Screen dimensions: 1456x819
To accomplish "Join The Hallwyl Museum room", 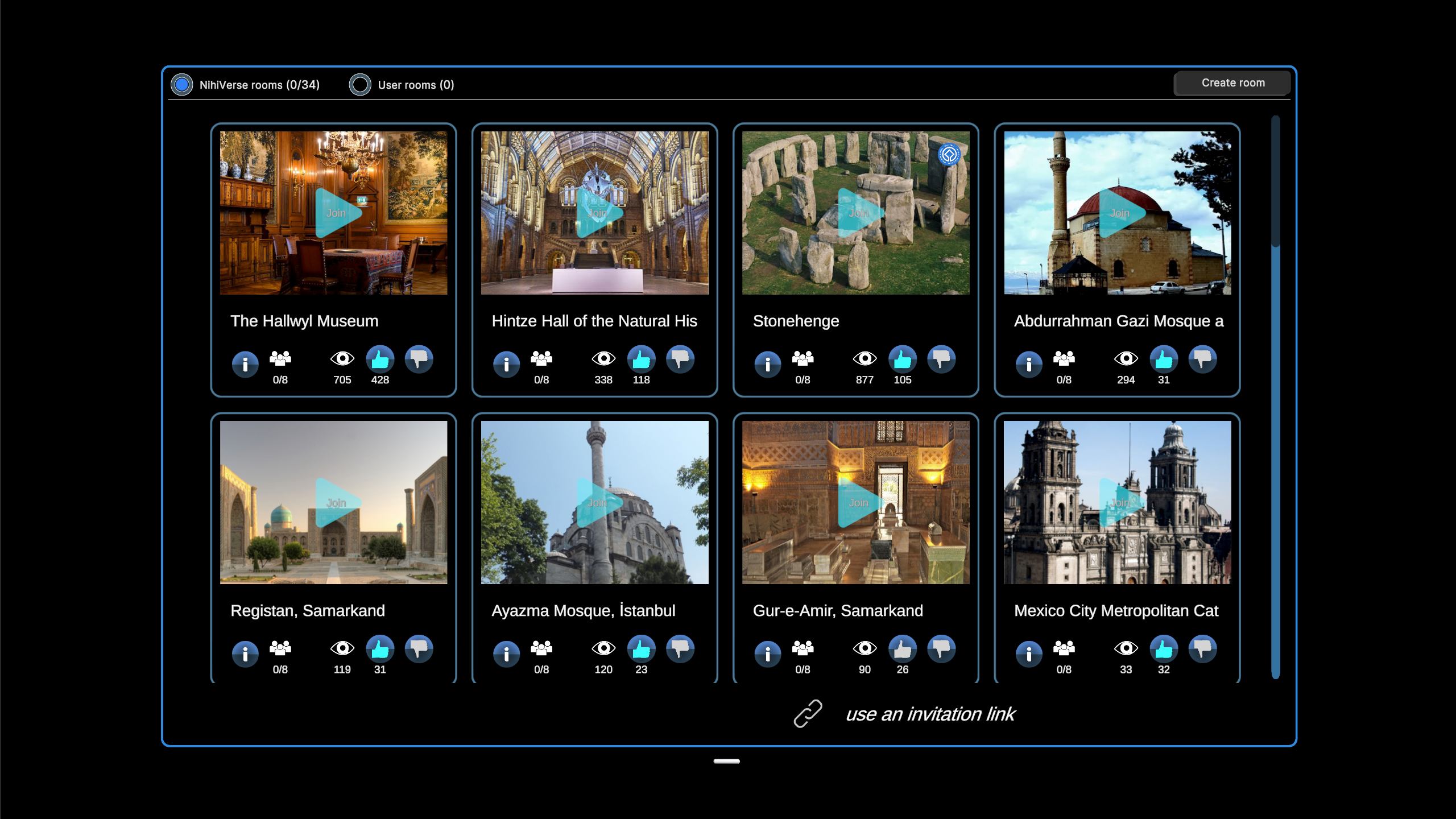I will click(336, 213).
